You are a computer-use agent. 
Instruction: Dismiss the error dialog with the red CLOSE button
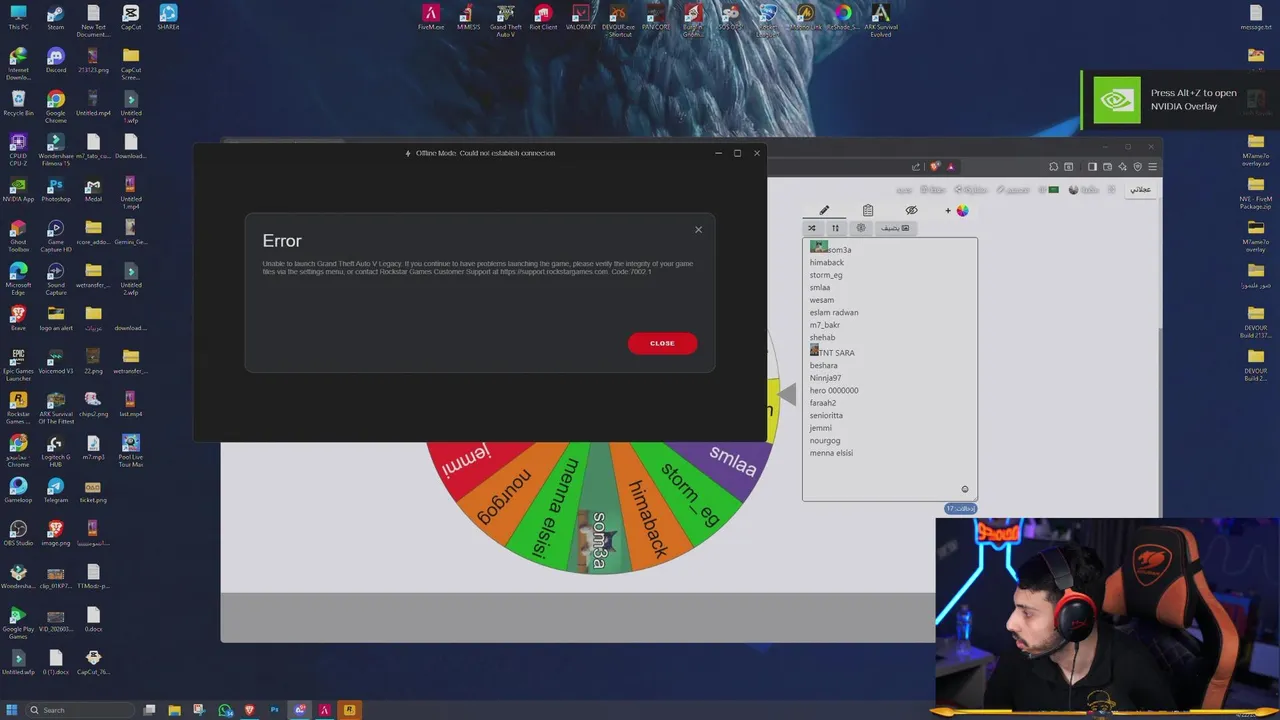662,343
